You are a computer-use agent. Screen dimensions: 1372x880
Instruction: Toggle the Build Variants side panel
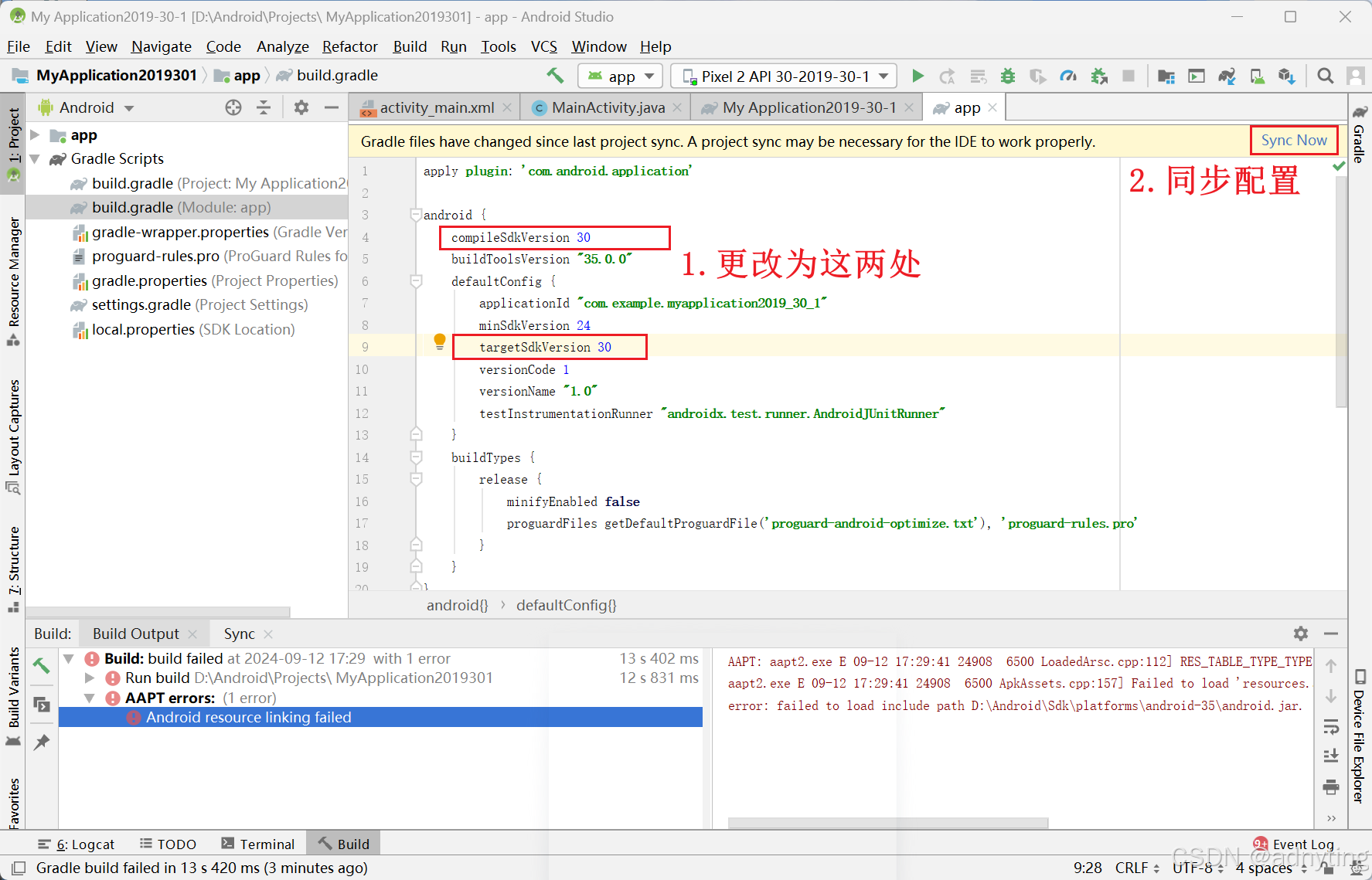(x=13, y=696)
